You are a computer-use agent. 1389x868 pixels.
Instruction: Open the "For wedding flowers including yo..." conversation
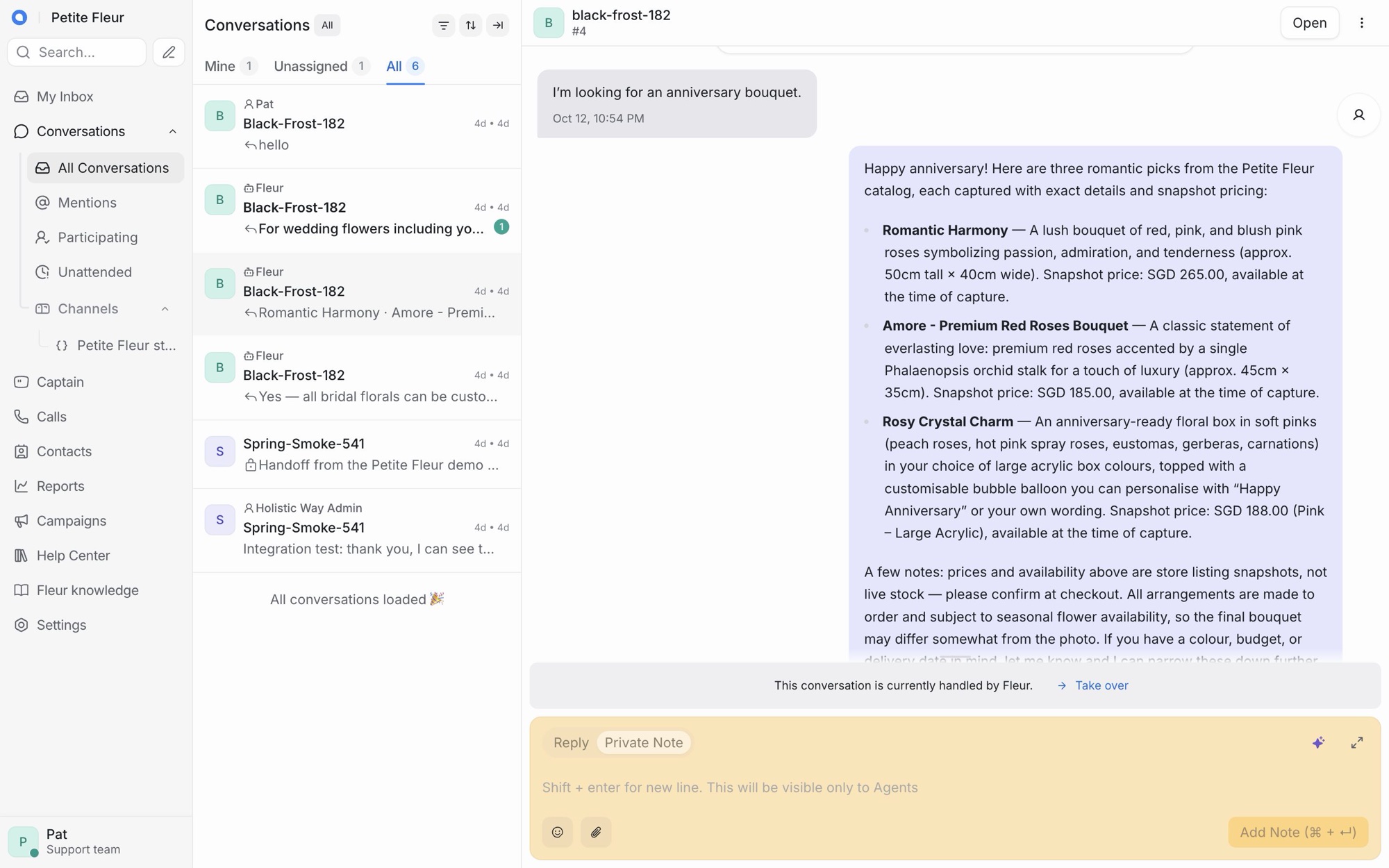coord(357,210)
